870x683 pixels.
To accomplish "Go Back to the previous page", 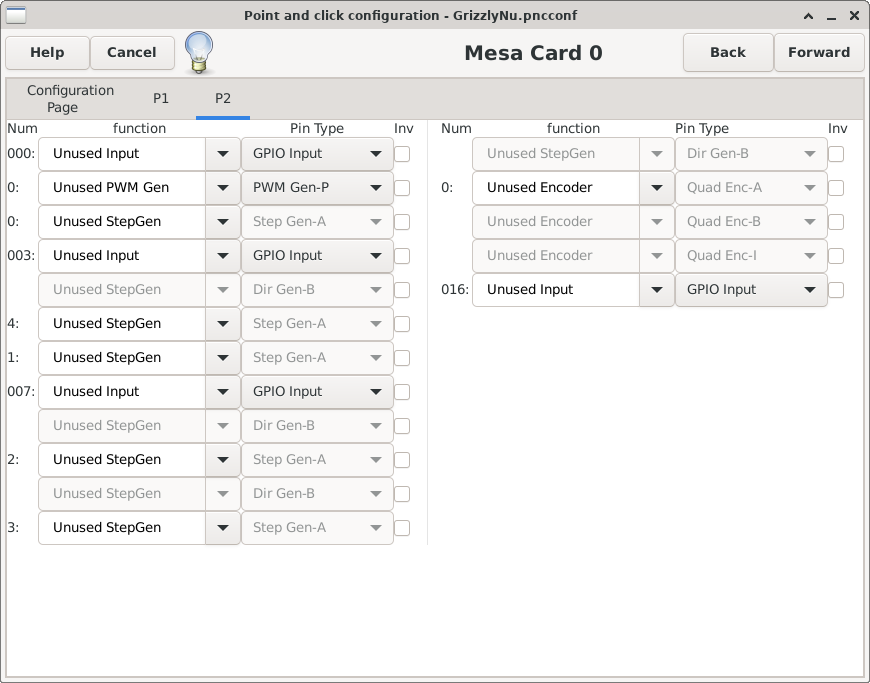I will 728,53.
